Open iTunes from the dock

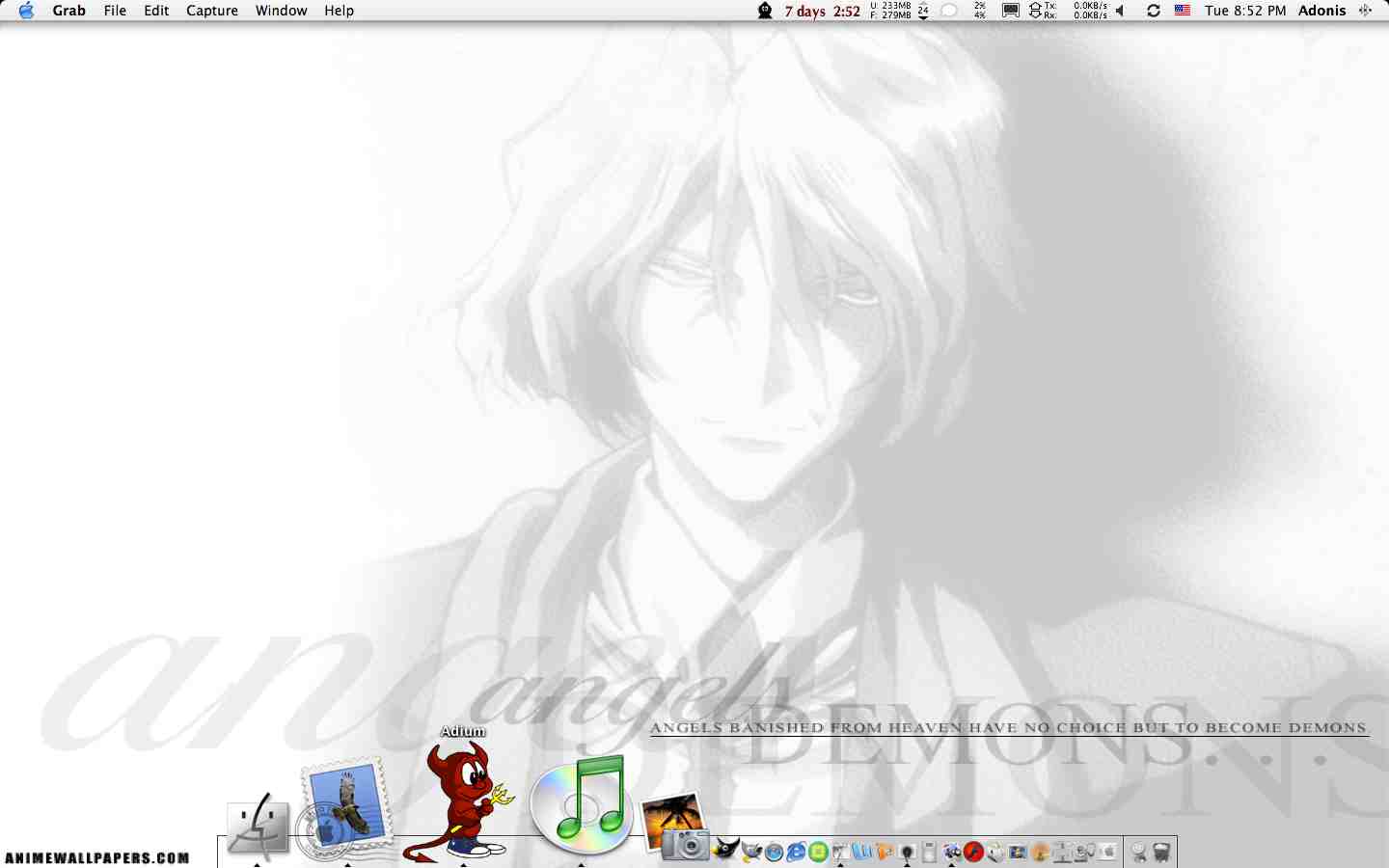(581, 804)
